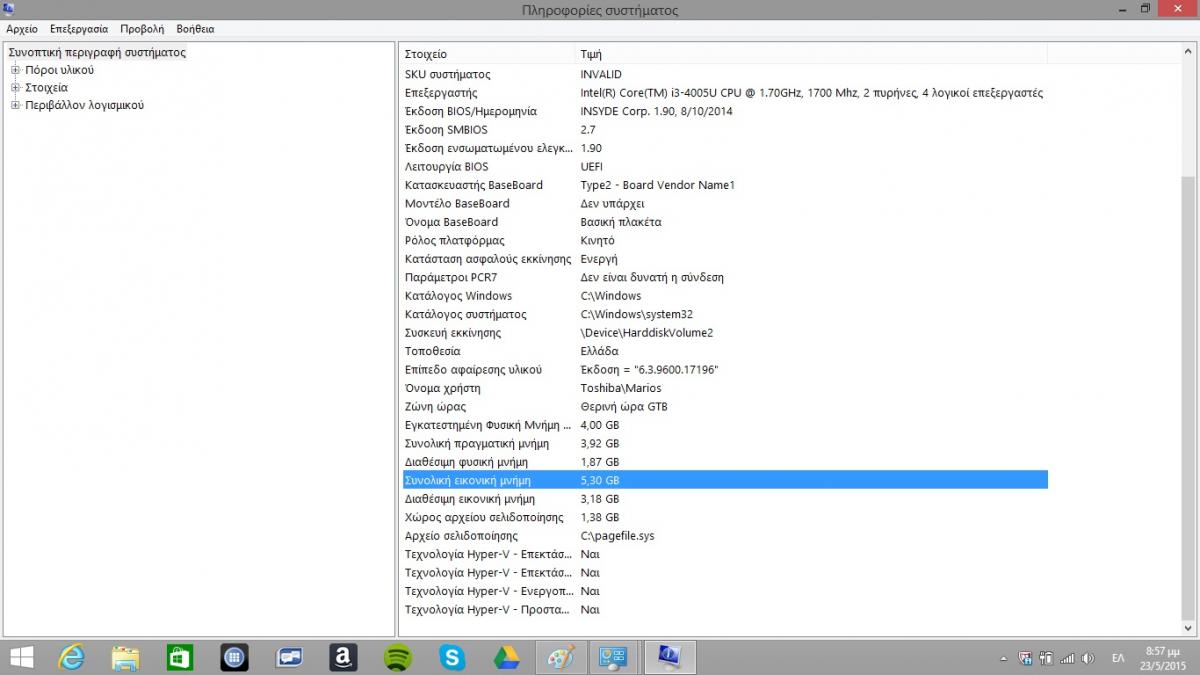
Task: Launch Internet Explorer from taskbar
Action: point(72,657)
